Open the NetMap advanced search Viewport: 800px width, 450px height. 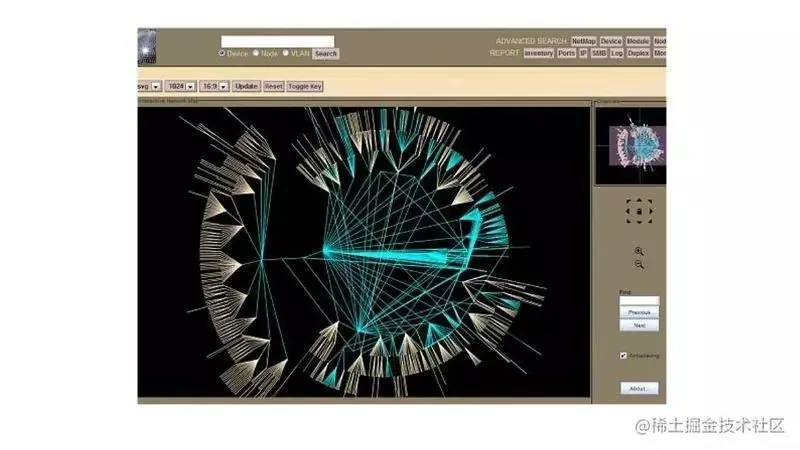click(x=583, y=41)
